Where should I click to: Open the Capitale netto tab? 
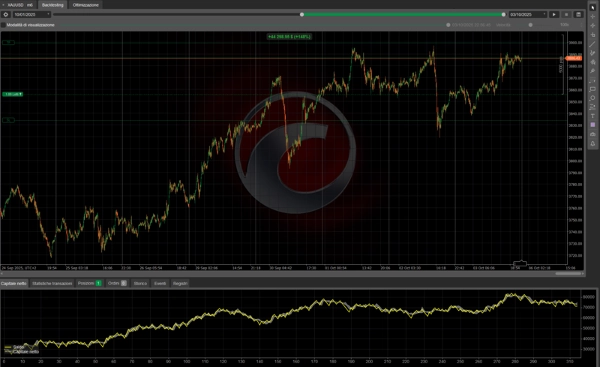tap(14, 284)
